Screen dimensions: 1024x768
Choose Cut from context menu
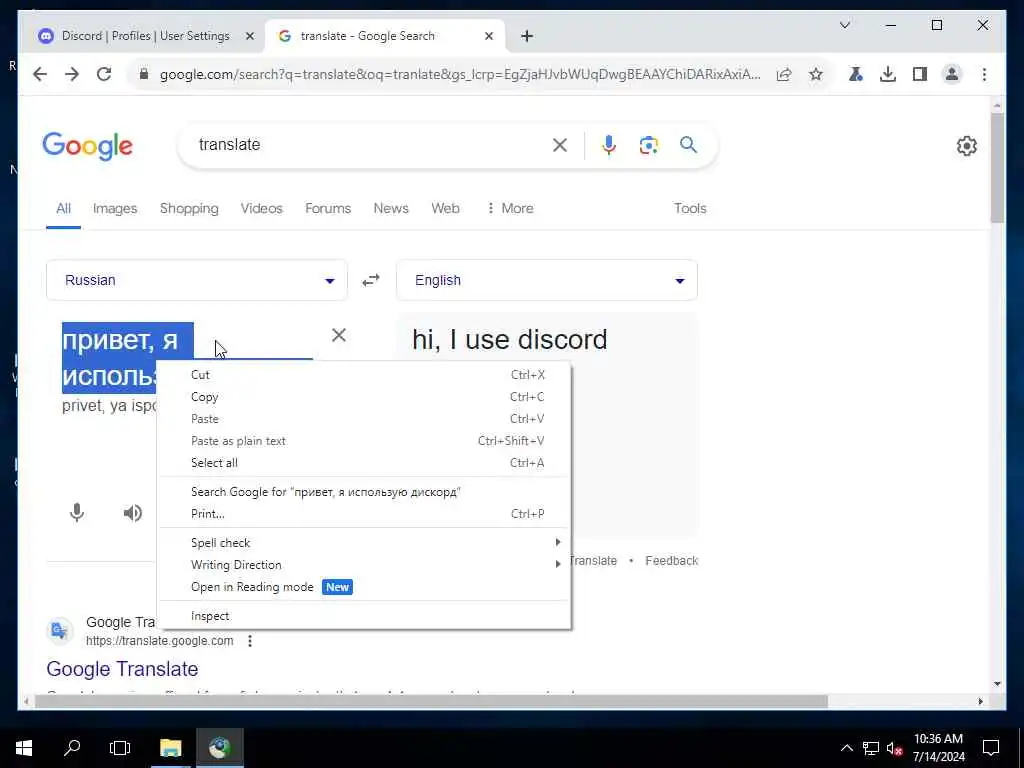click(x=364, y=375)
